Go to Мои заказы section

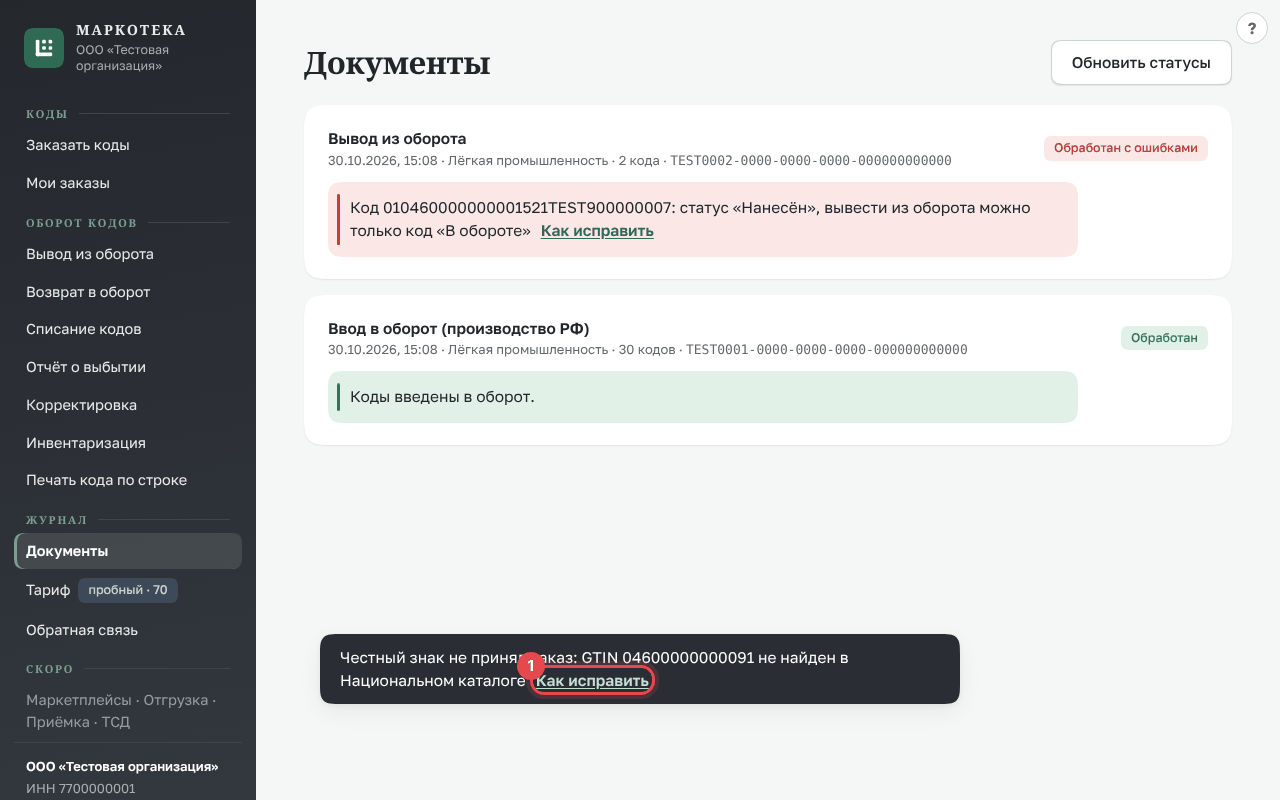tap(128, 184)
